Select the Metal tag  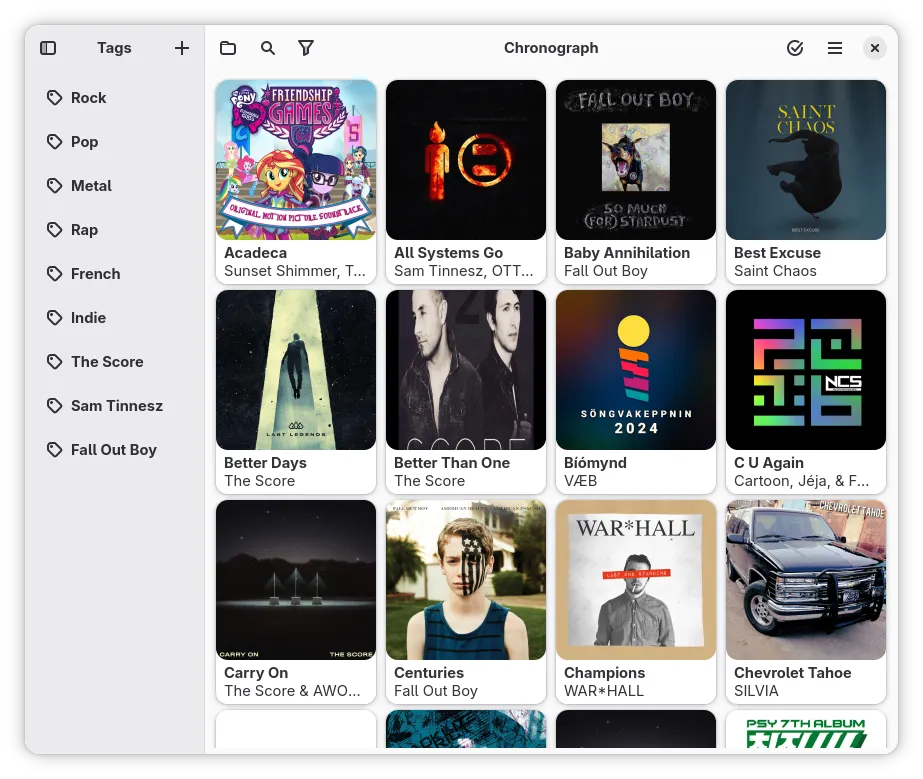115,186
